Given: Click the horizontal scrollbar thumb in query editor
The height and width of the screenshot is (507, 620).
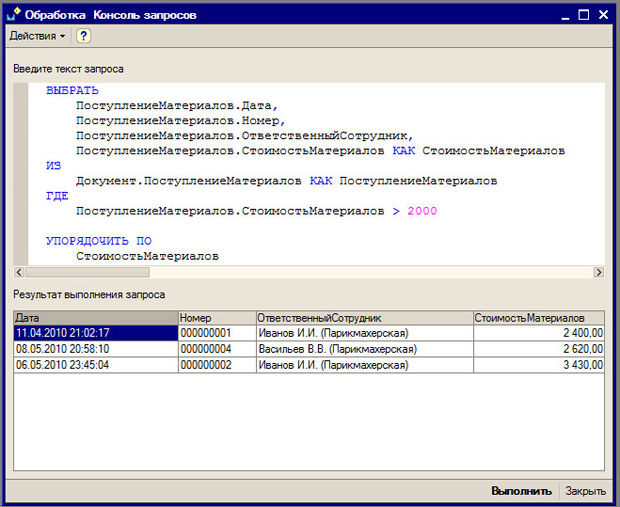Looking at the screenshot, I should click(x=87, y=272).
